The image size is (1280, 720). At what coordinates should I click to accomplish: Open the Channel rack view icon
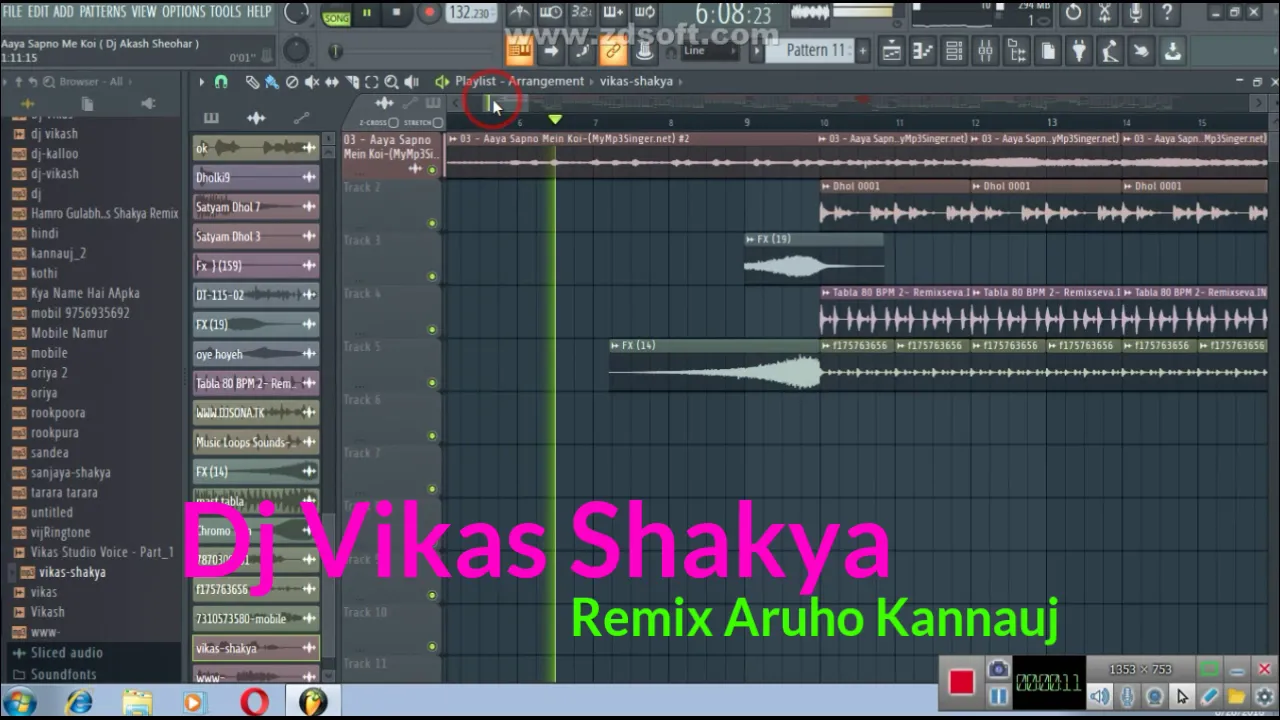tap(954, 50)
